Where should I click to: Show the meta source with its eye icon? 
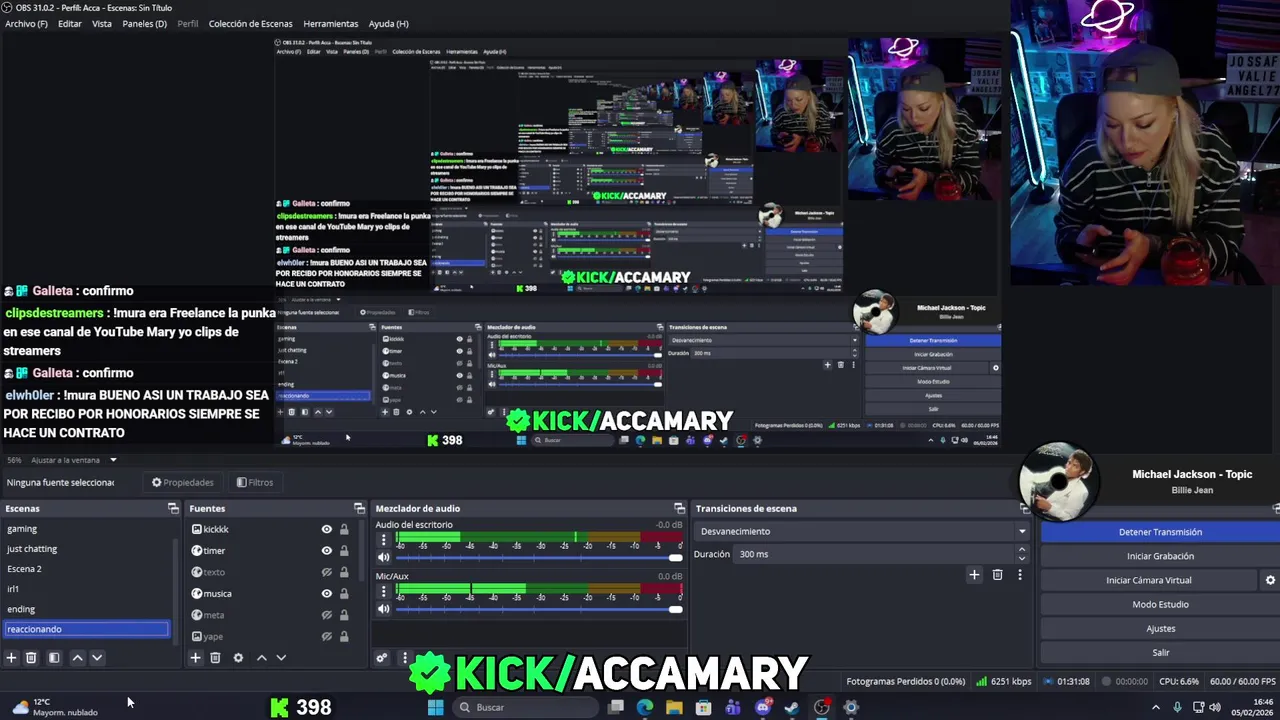coord(326,615)
